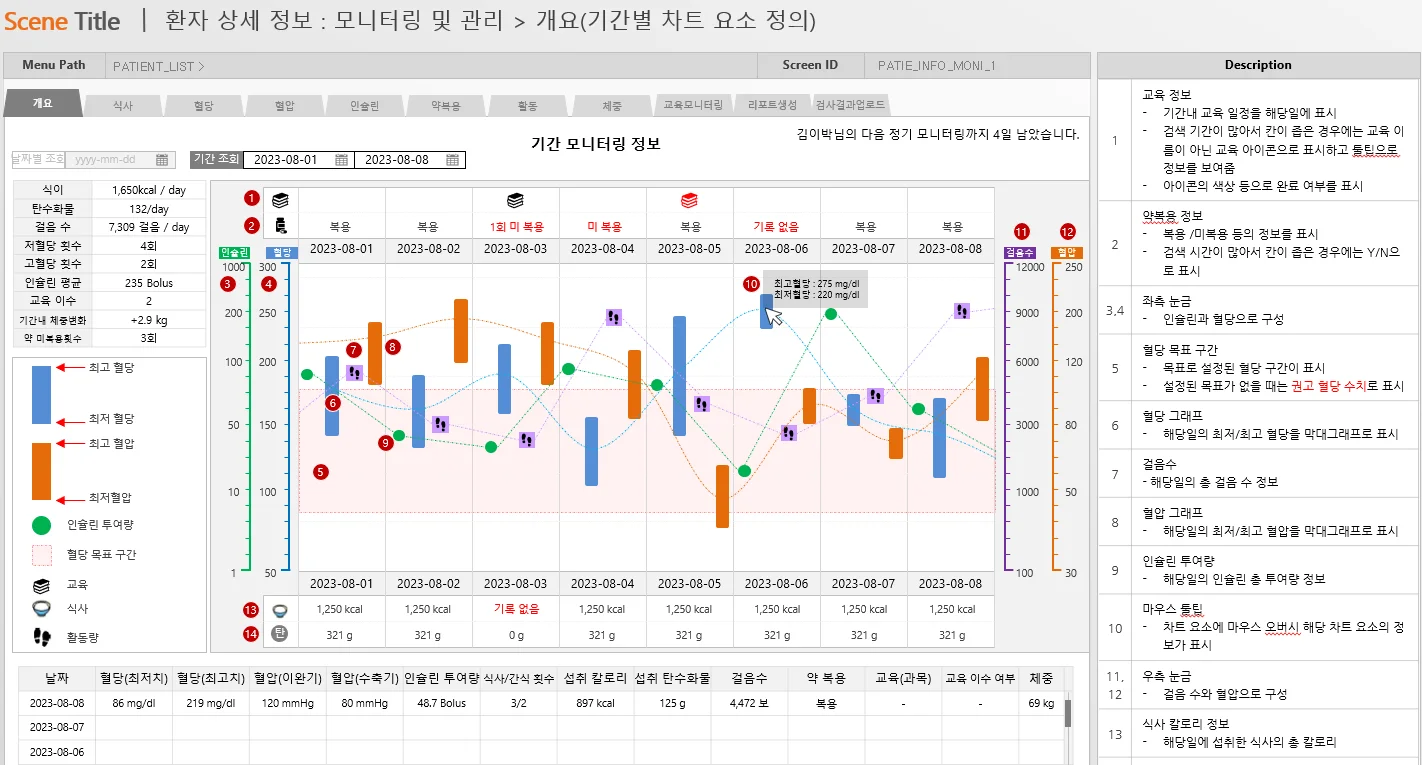Click the education row header icon
1422x765 pixels.
tap(280, 201)
